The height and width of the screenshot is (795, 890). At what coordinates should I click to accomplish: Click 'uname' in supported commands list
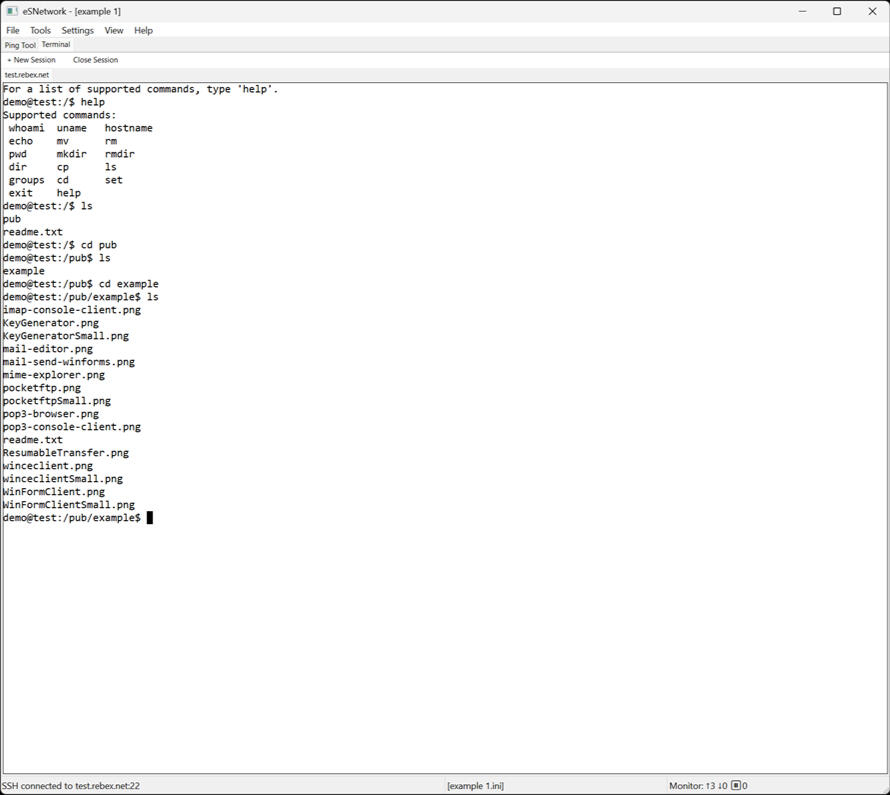72,128
